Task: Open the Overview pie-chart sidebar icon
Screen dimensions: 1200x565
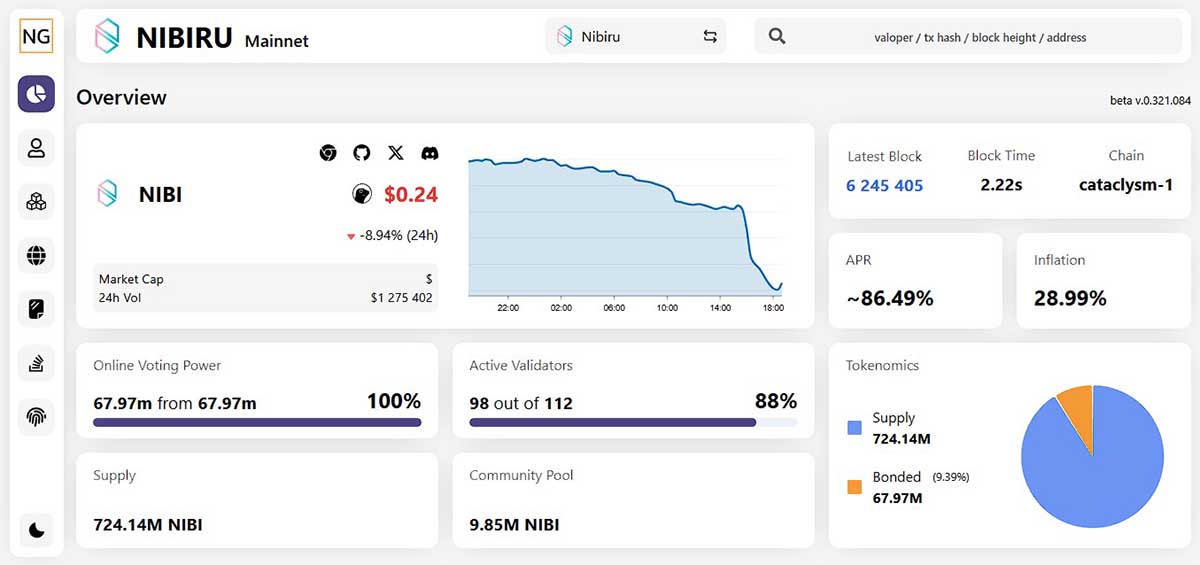Action: tap(36, 94)
